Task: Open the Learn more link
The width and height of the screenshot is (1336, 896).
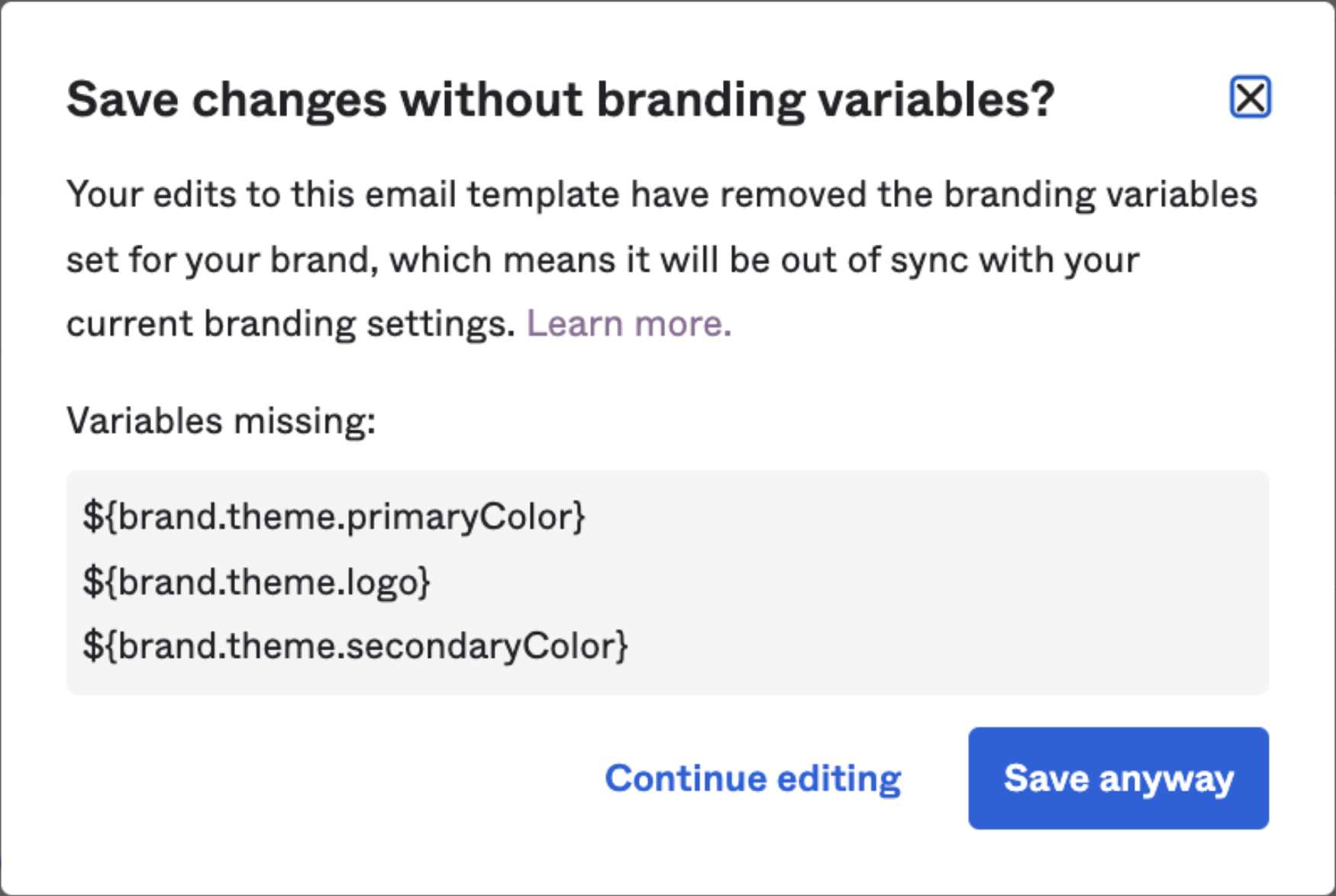Action: pos(628,324)
